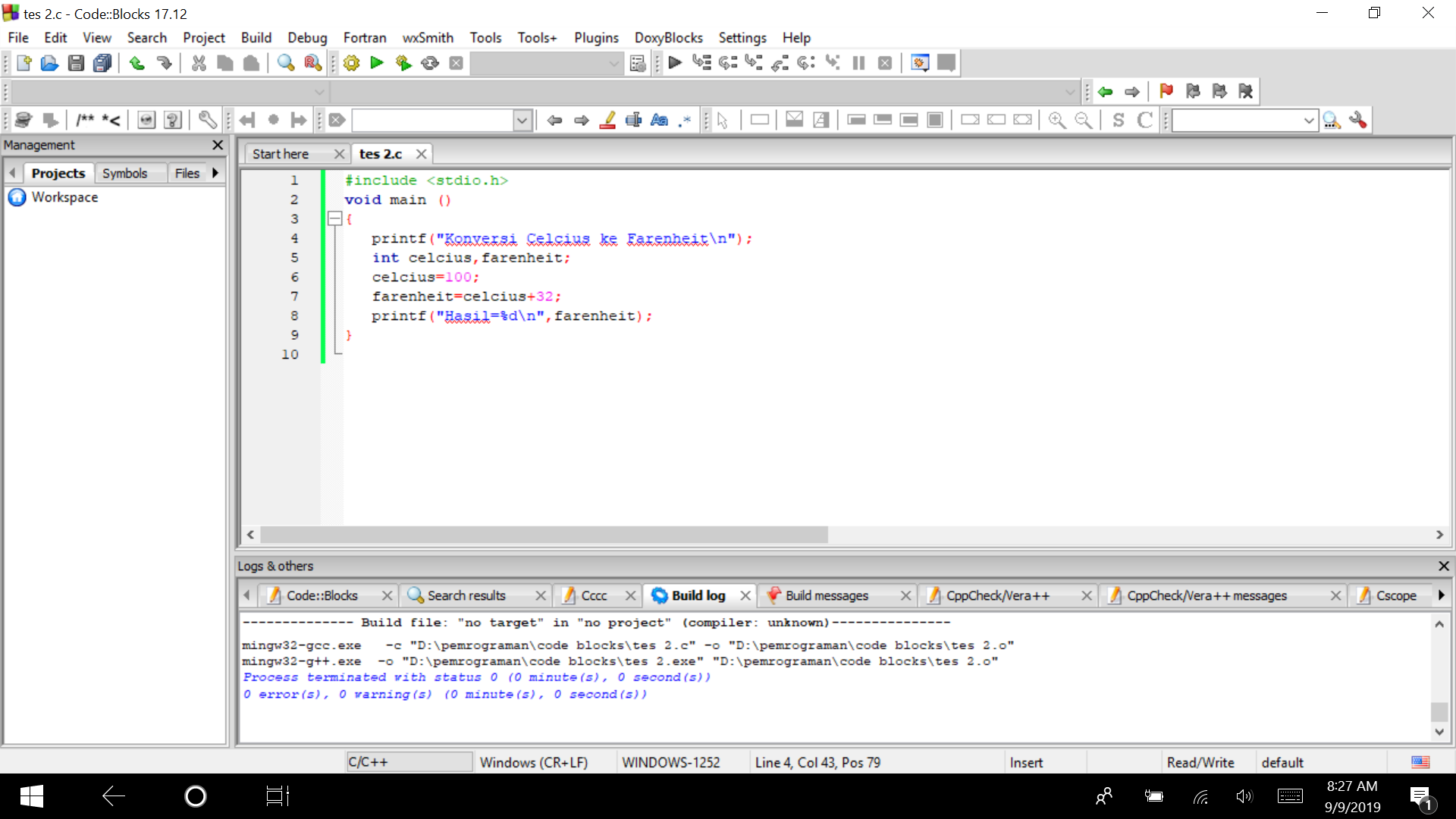Viewport: 1456px width, 819px height.
Task: Click the Paste icon
Action: click(x=251, y=63)
